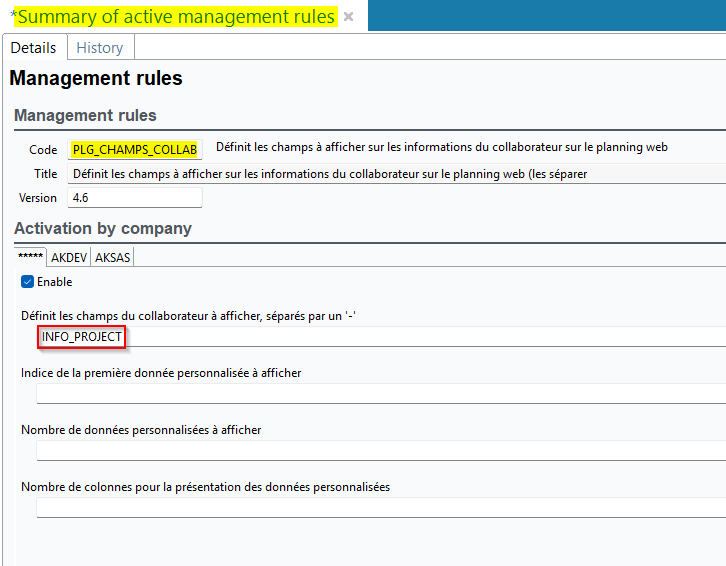The width and height of the screenshot is (726, 566).
Task: Switch to the History tab
Action: pos(100,48)
